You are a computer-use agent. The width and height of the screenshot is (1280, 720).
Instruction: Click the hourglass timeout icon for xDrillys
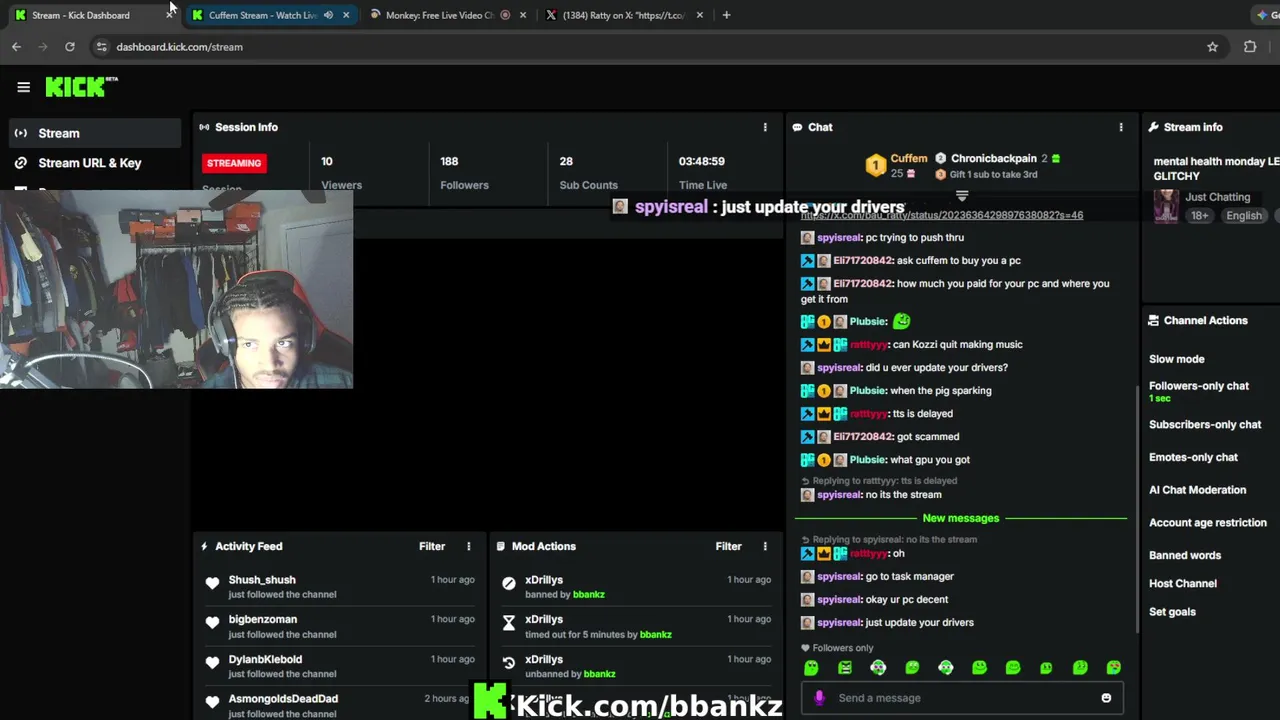(508, 623)
